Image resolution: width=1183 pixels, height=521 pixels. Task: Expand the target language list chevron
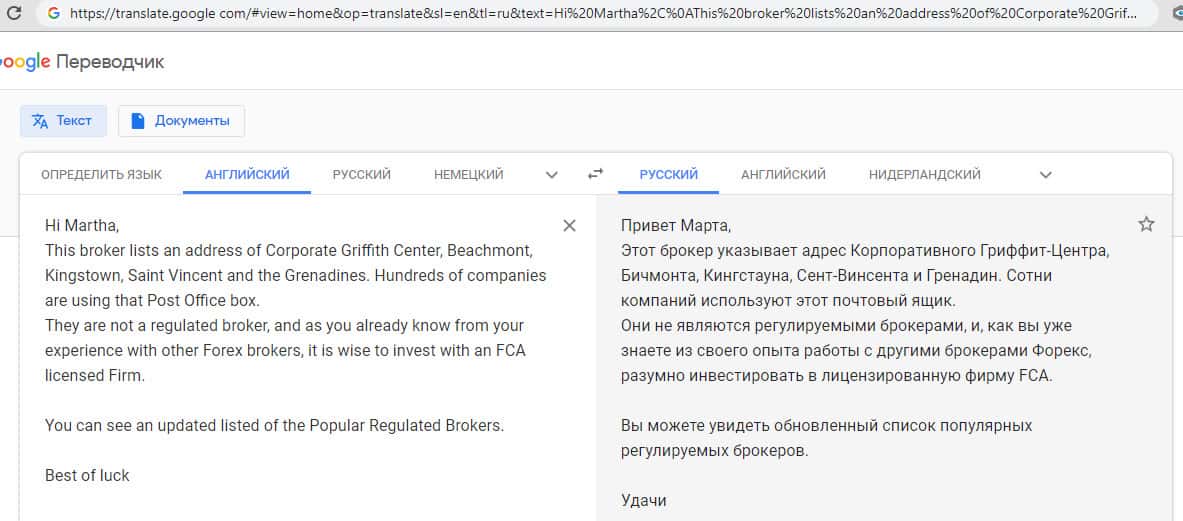point(1046,175)
